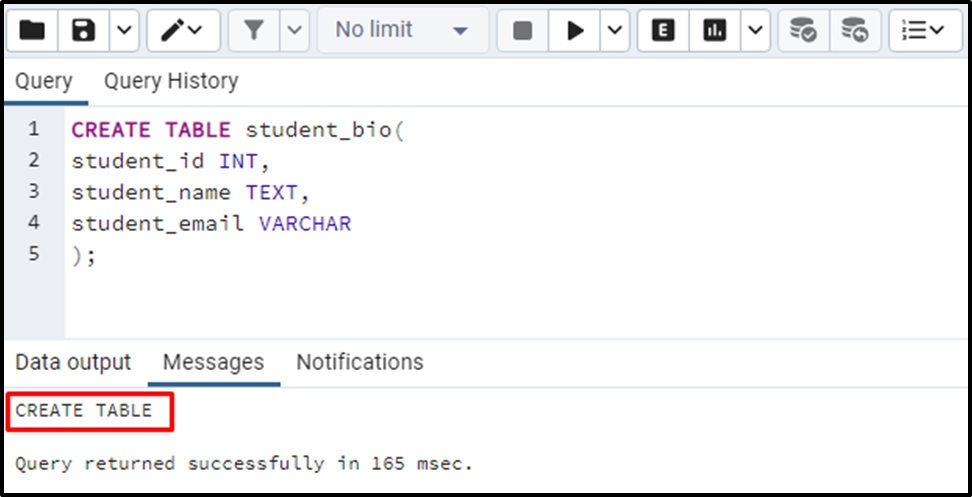The image size is (972, 497).
Task: Stop the running query
Action: (523, 30)
